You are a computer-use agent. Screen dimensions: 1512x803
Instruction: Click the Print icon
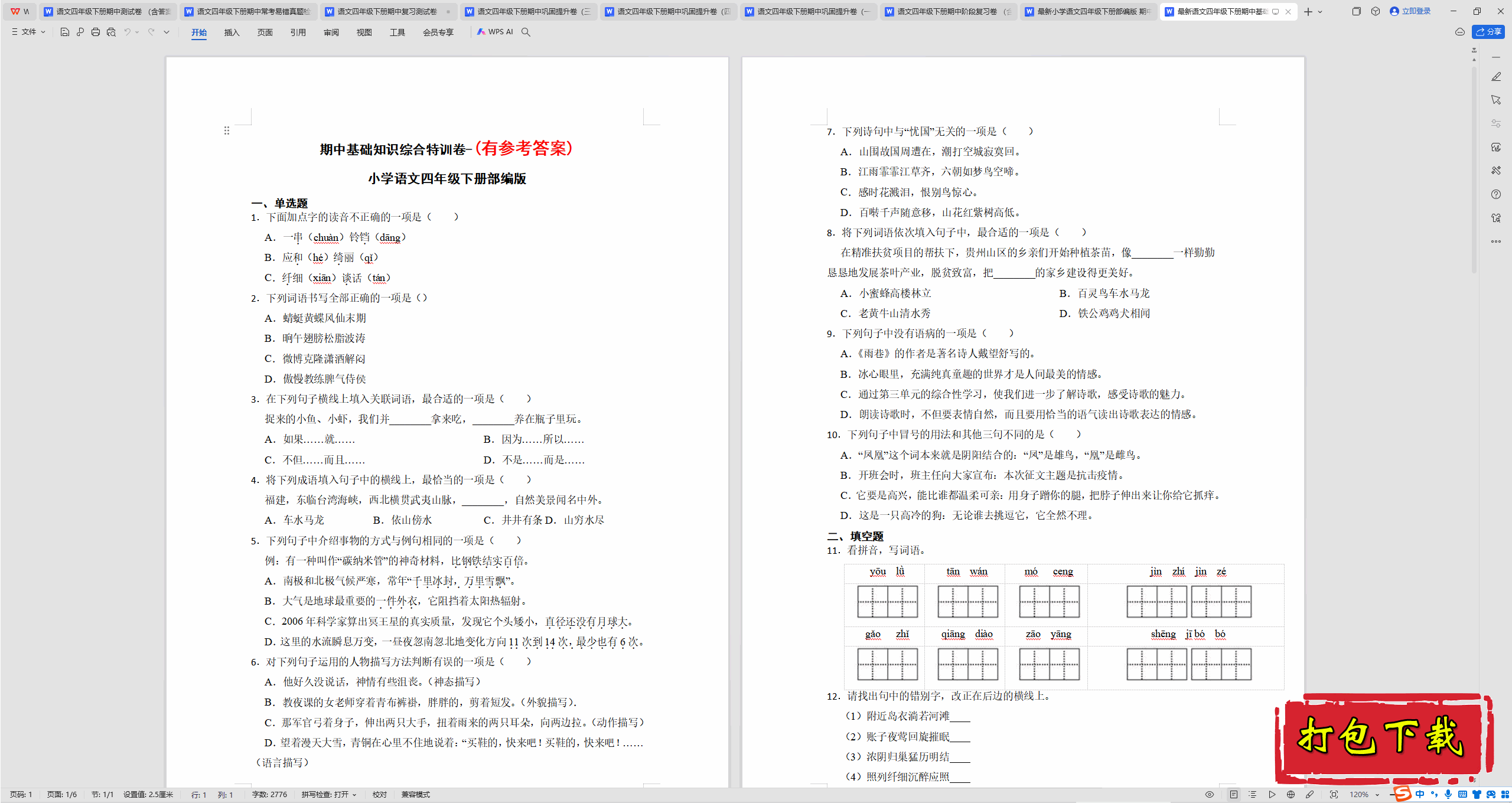pyautogui.click(x=96, y=32)
